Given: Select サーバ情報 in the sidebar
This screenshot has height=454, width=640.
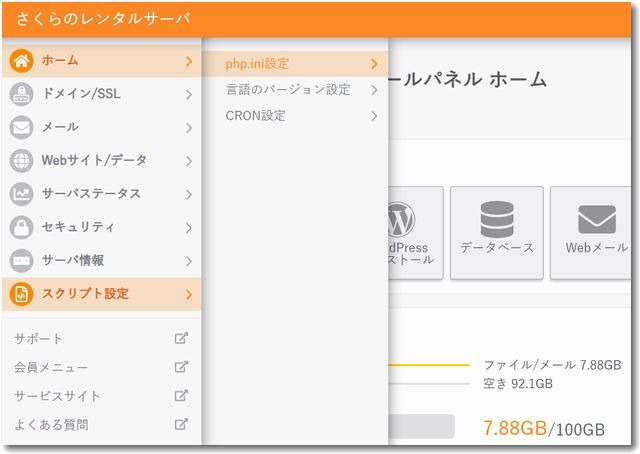Looking at the screenshot, I should 102,260.
